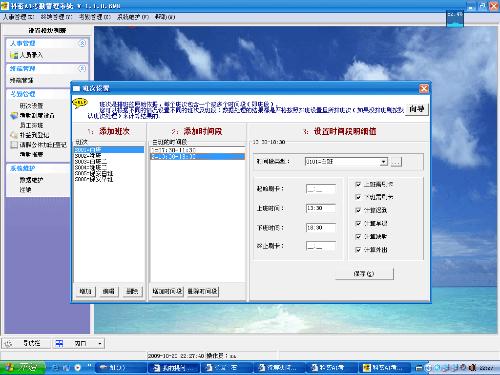Click the blue 窗口 icon in the bottom toolbar
Viewport: 500px width, 375px height.
point(59,343)
